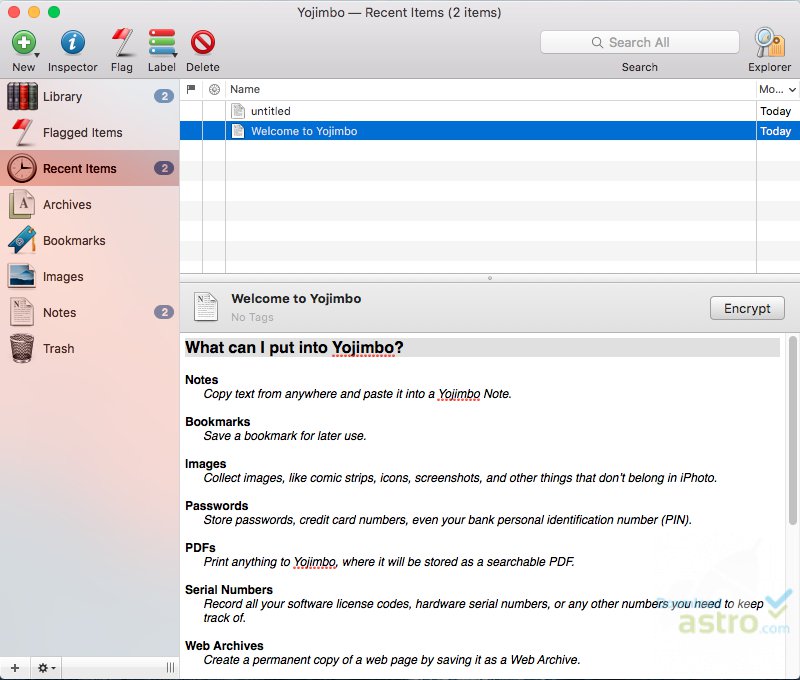
Task: Select the Welcome to Yojimbo row
Action: 490,131
